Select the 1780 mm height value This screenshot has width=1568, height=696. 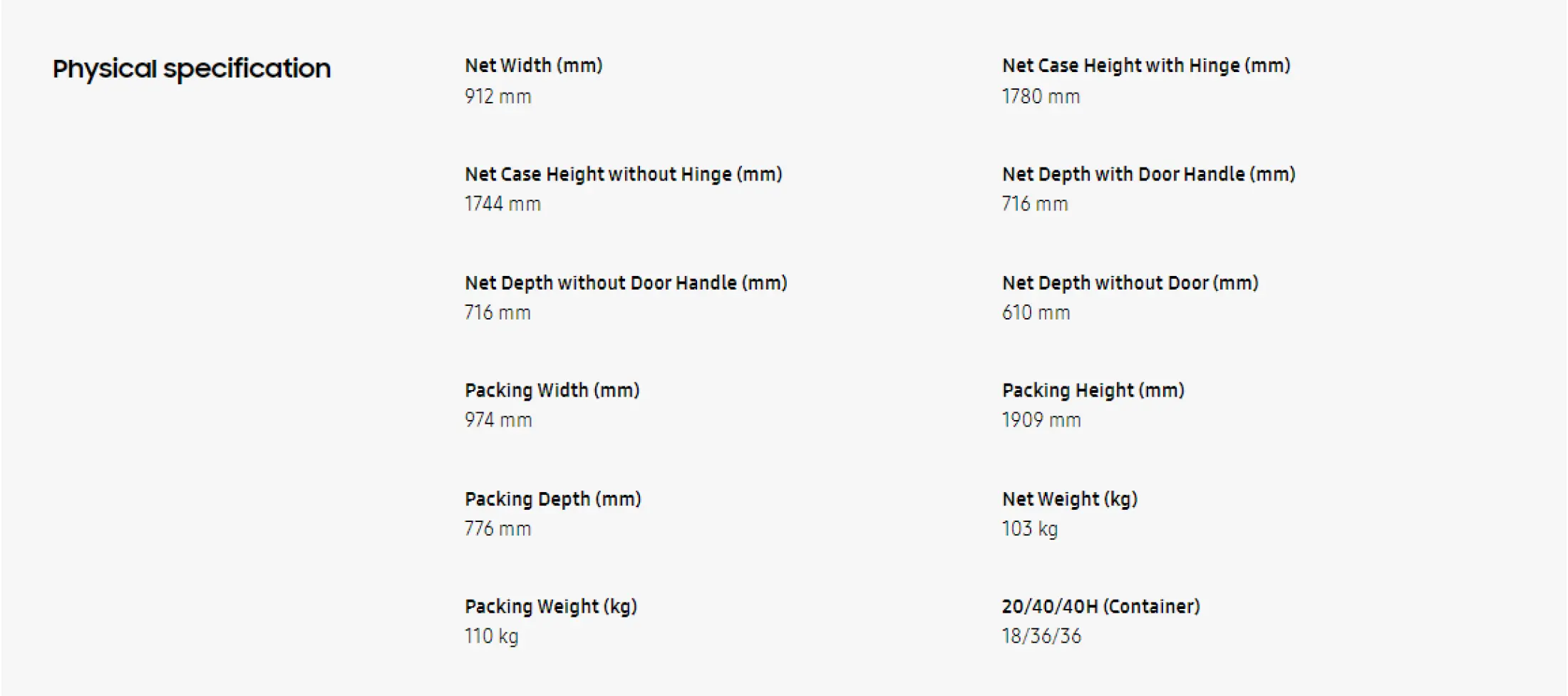click(1040, 96)
